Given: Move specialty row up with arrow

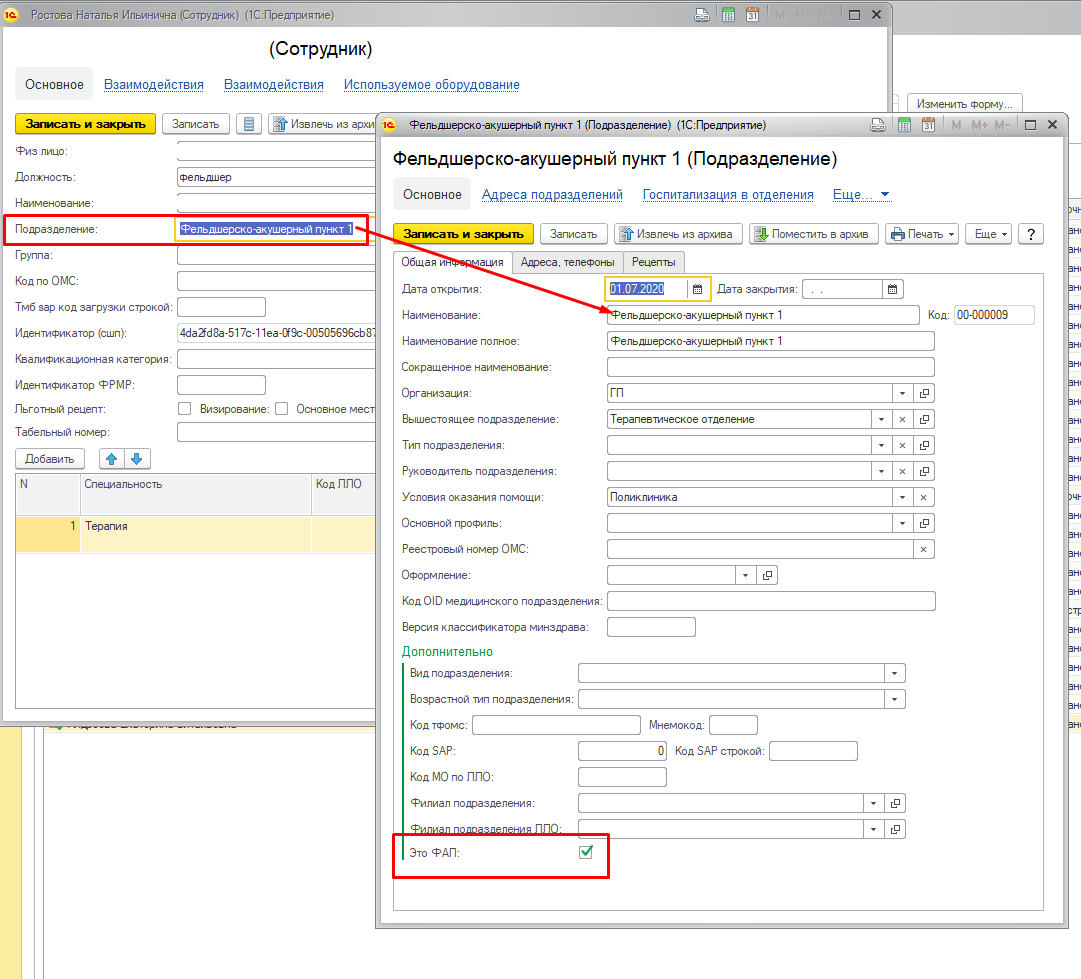Looking at the screenshot, I should coord(111,459).
